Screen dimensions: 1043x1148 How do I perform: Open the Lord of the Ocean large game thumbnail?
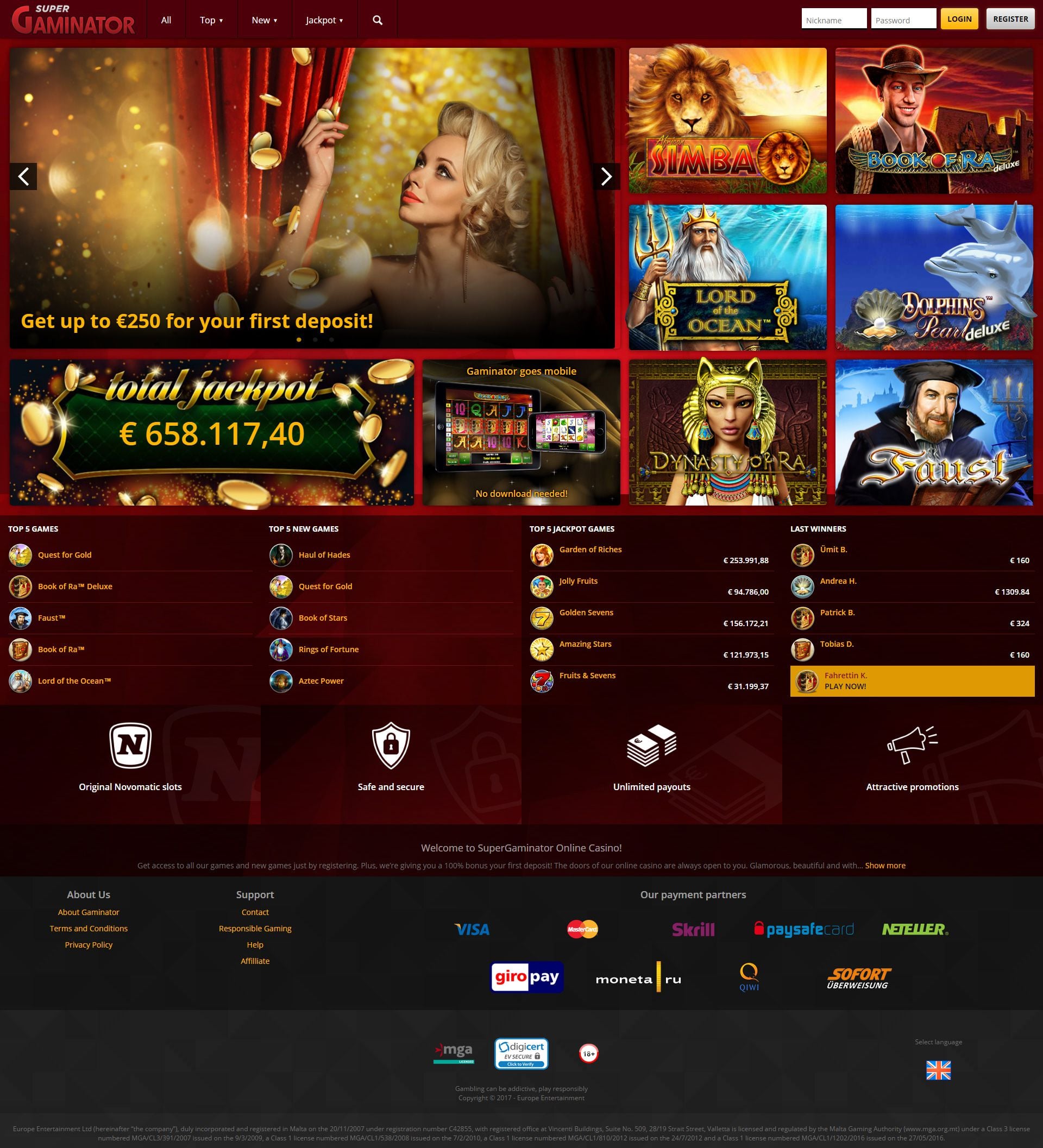pyautogui.click(x=727, y=277)
